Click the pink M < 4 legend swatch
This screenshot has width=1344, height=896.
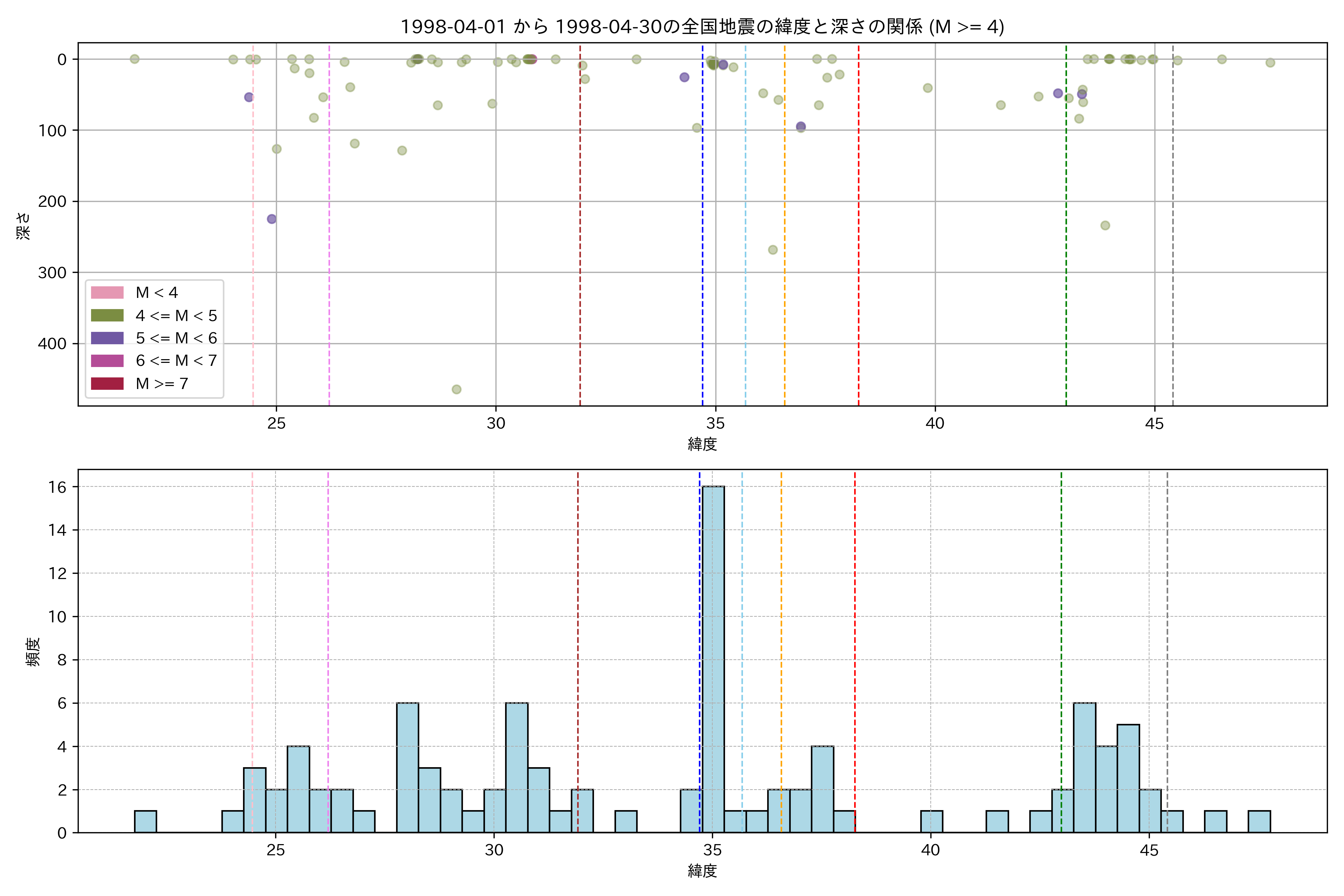point(107,293)
